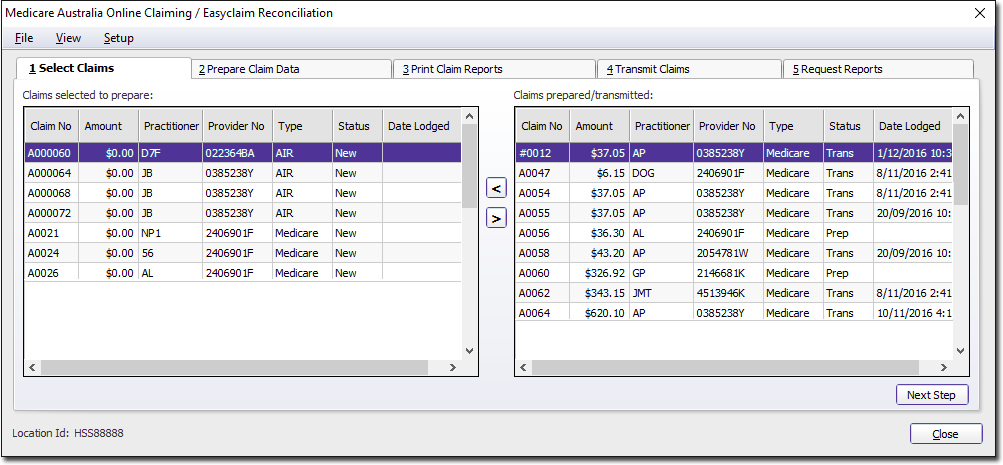Viewport: 1003px width, 465px height.
Task: Switch to 3 Print Claim Reports tab
Action: coord(494,69)
